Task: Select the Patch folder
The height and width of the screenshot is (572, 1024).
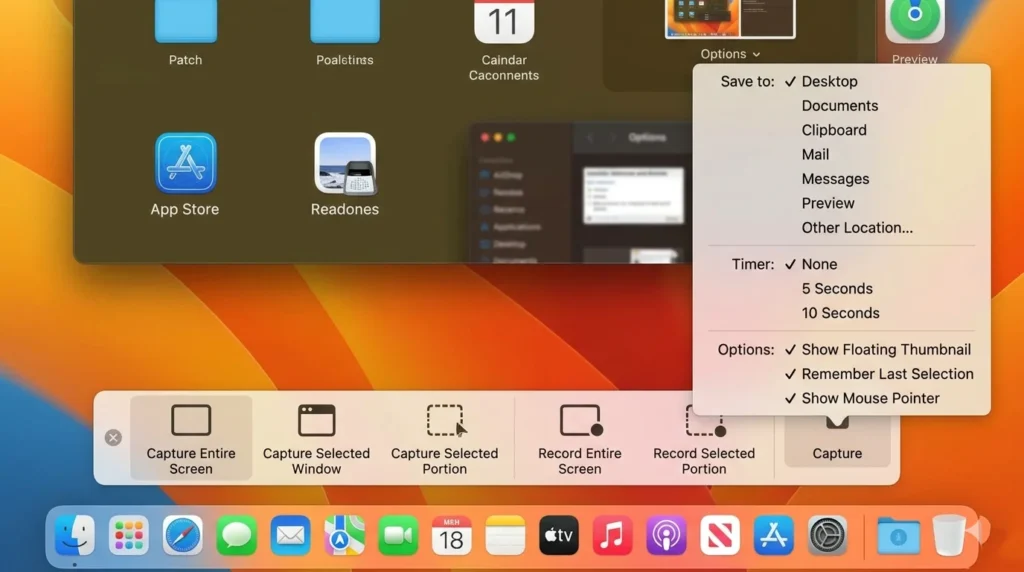Action: [x=185, y=22]
